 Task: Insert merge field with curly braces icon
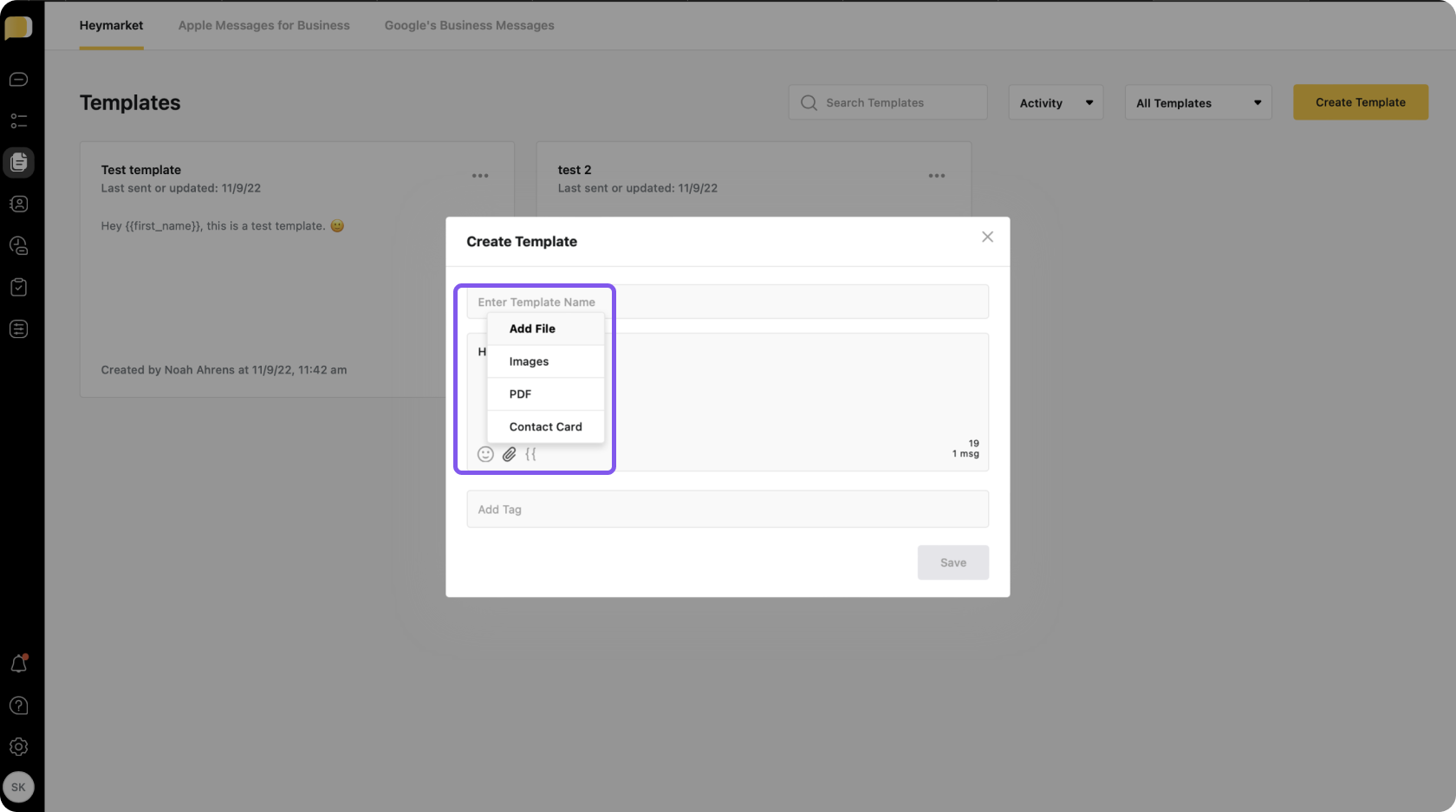tap(530, 454)
